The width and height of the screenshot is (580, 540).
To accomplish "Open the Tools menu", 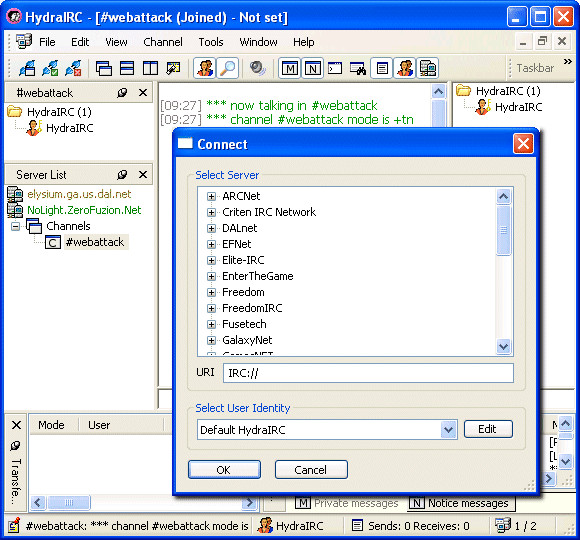I will coord(211,42).
